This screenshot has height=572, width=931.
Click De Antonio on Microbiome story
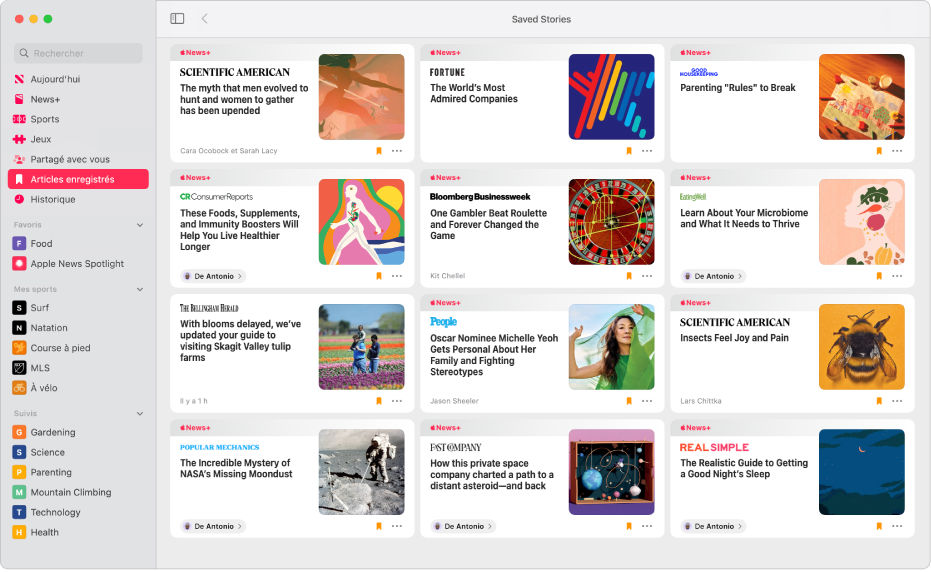(x=713, y=276)
